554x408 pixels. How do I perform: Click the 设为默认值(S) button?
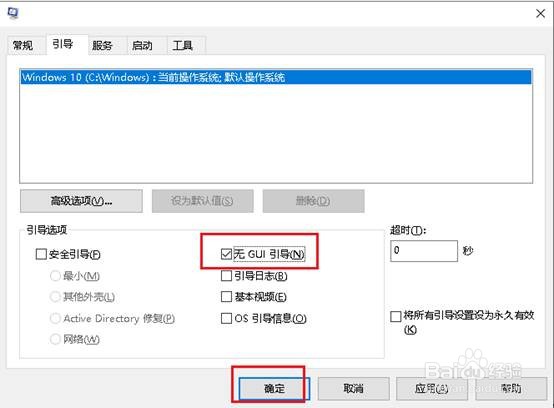pos(202,201)
